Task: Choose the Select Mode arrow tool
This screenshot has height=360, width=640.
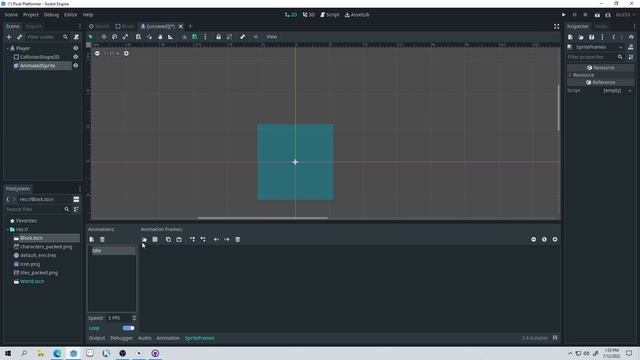Action: click(x=91, y=37)
